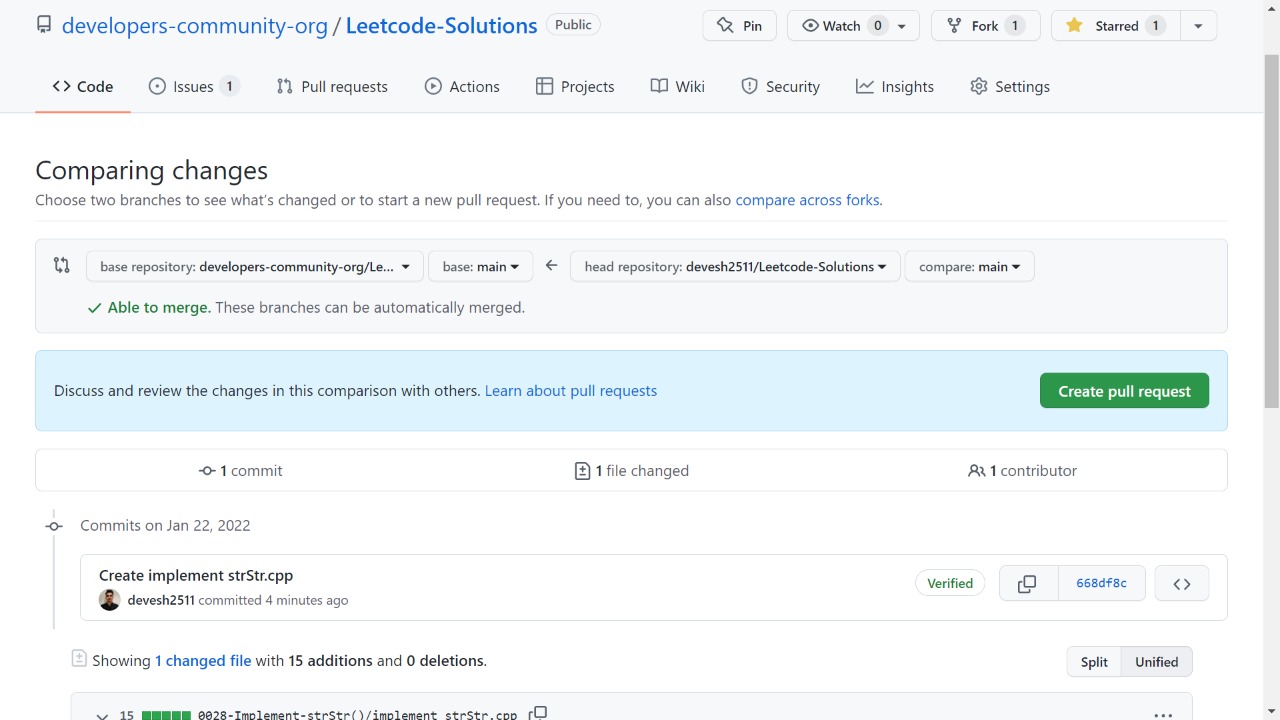The width and height of the screenshot is (1280, 720).
Task: Open repository Settings tab
Action: (x=1010, y=87)
